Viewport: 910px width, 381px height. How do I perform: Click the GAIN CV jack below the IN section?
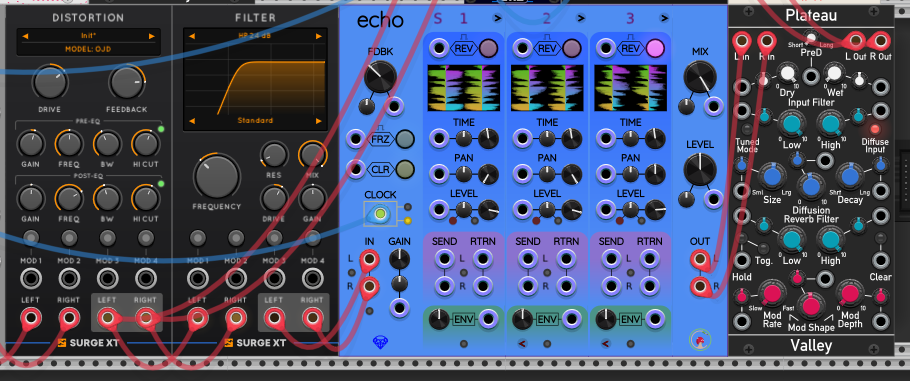pos(399,308)
